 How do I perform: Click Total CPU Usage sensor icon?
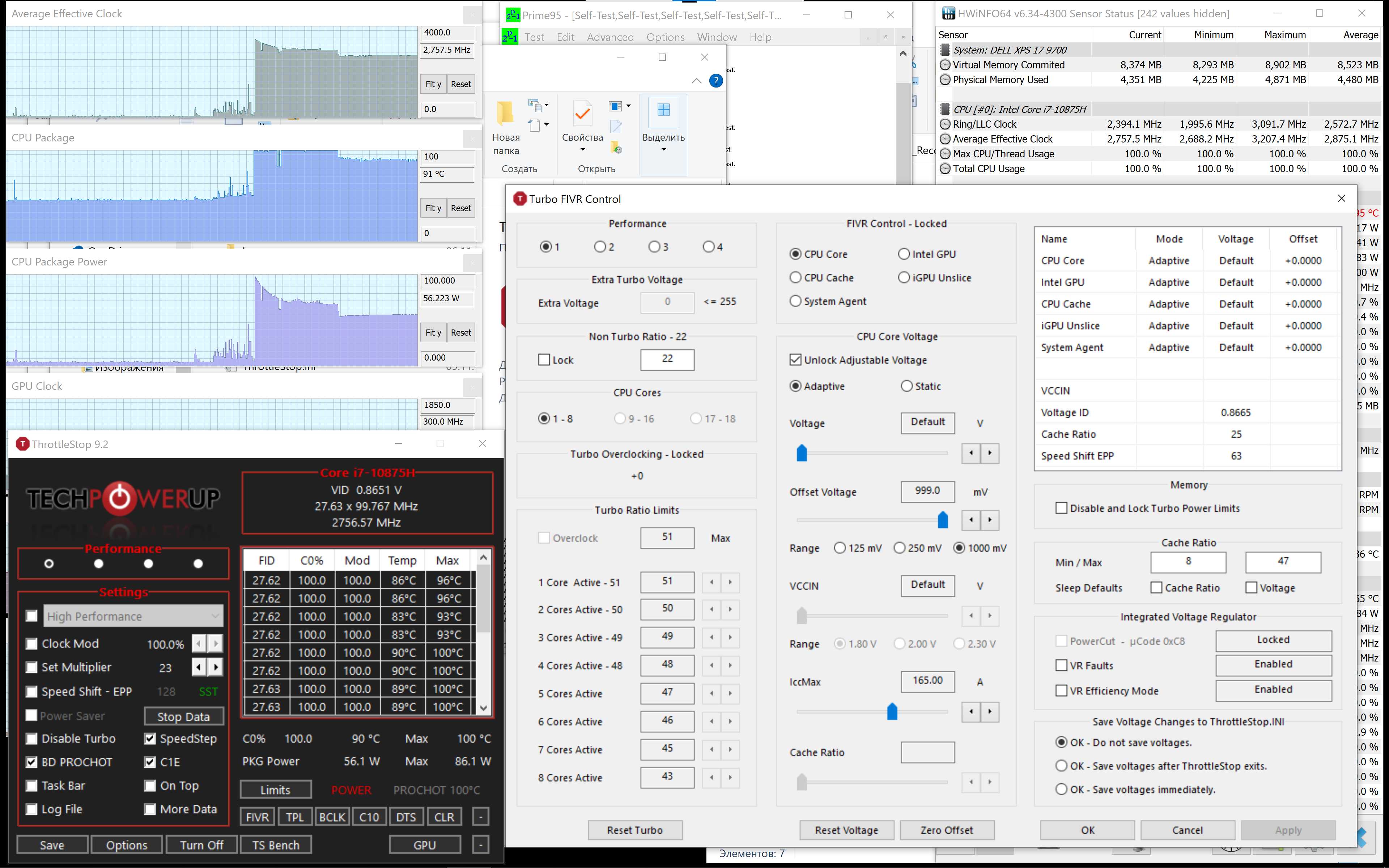pyautogui.click(x=945, y=169)
